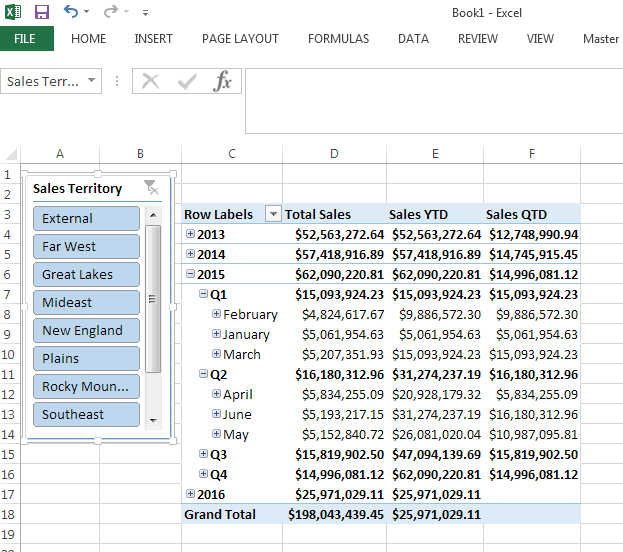Viewport: 623px width, 552px height.
Task: Click the Insert Function fx icon
Action: point(223,81)
